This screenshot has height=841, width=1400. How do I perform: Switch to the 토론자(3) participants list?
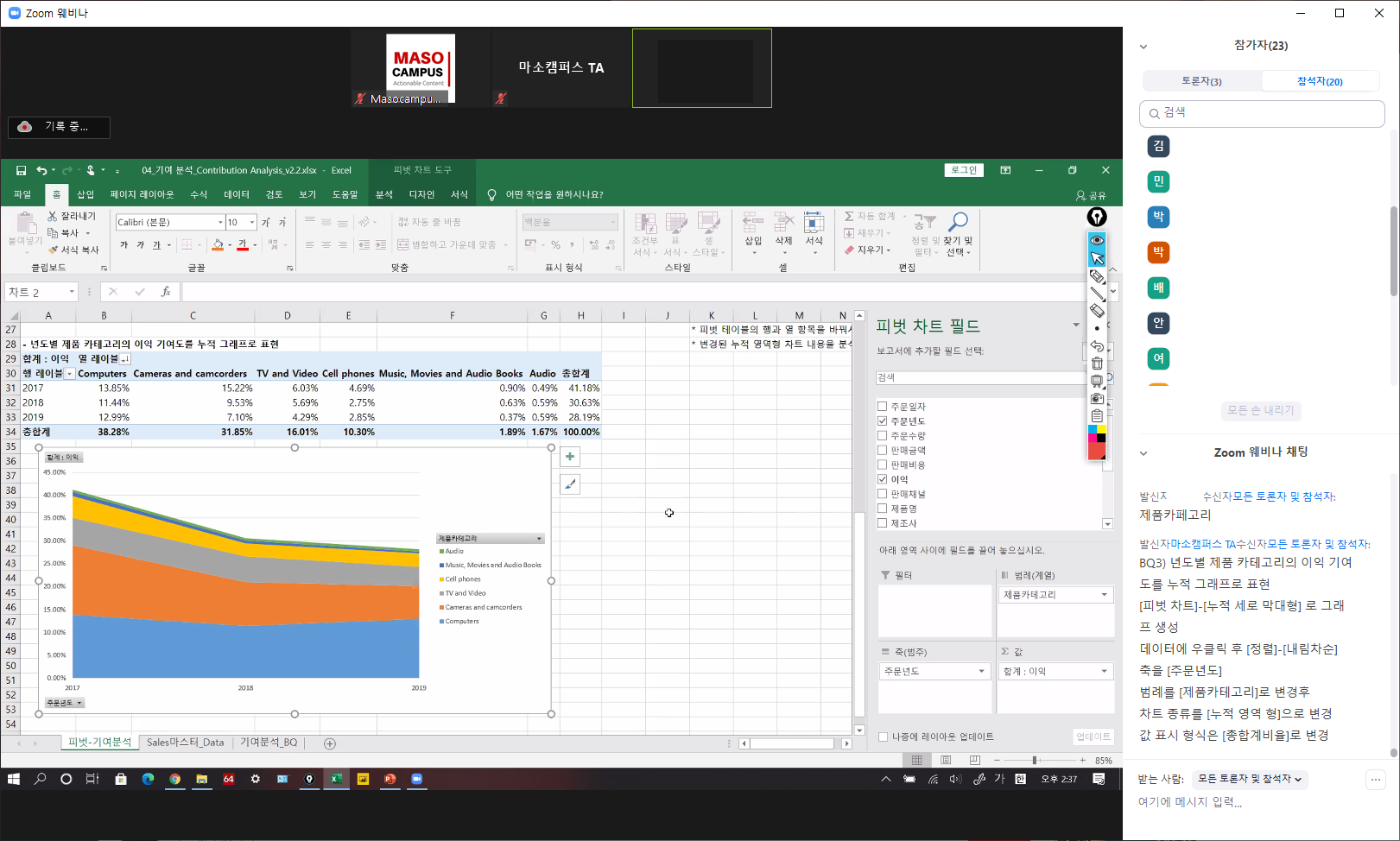point(1201,81)
